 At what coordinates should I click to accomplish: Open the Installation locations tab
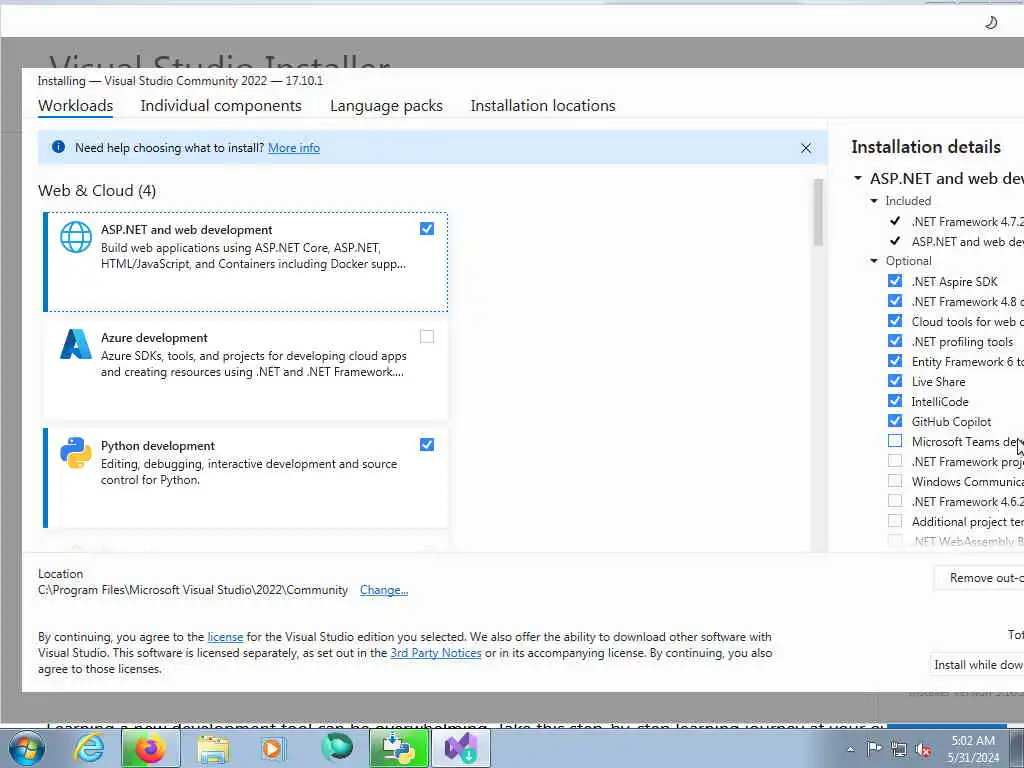[x=543, y=106]
